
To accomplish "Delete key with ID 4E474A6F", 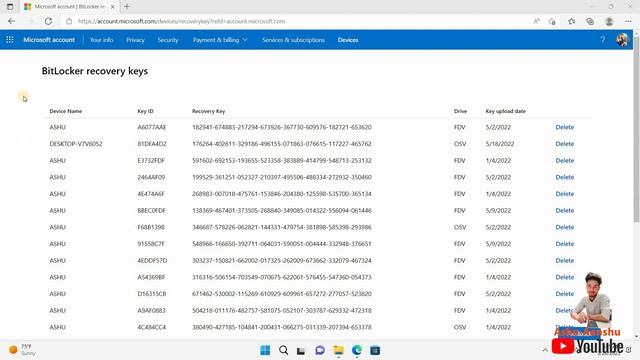I will (564, 193).
